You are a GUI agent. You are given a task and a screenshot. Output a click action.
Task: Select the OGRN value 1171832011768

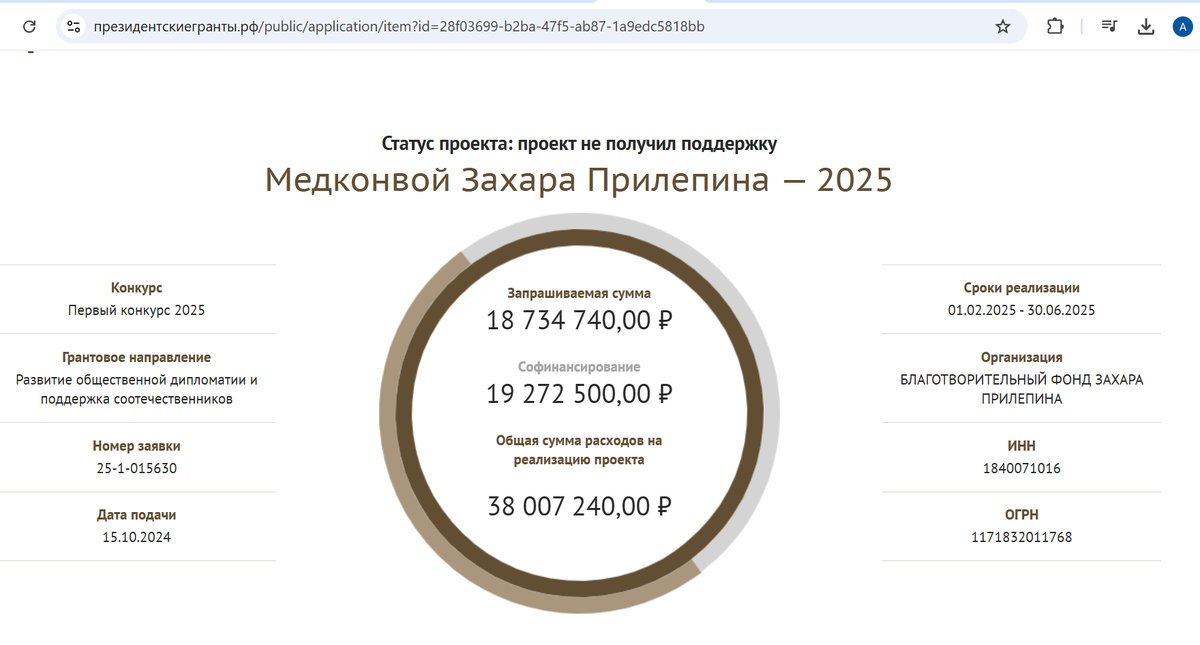(1021, 537)
